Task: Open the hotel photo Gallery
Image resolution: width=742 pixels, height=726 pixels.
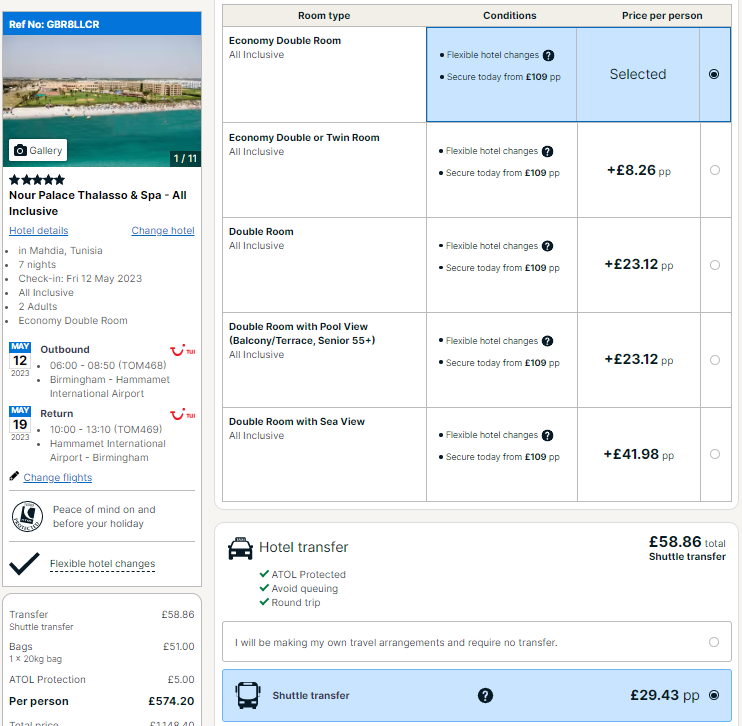Action: pos(38,150)
